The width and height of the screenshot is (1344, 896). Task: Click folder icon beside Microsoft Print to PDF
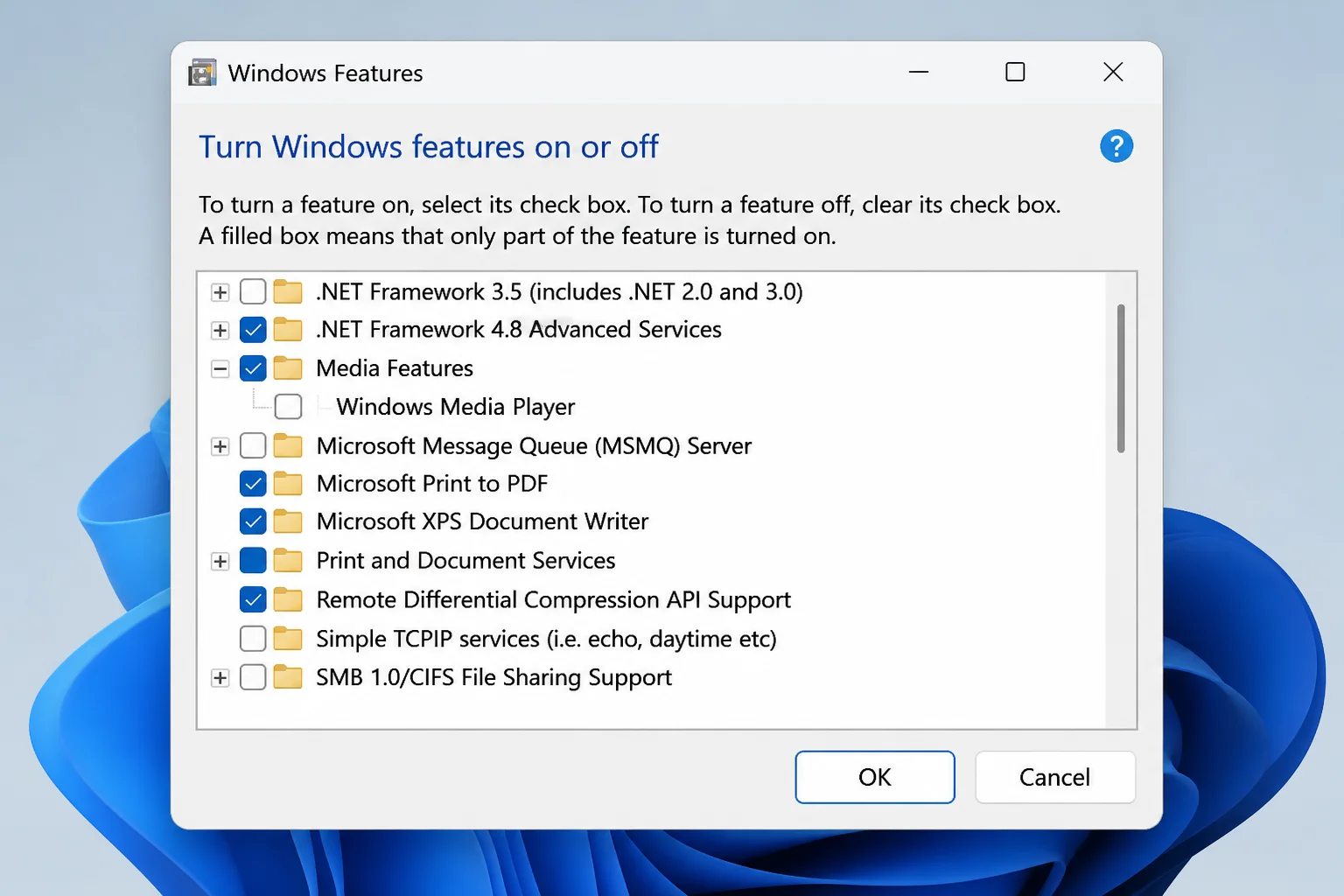pos(288,484)
